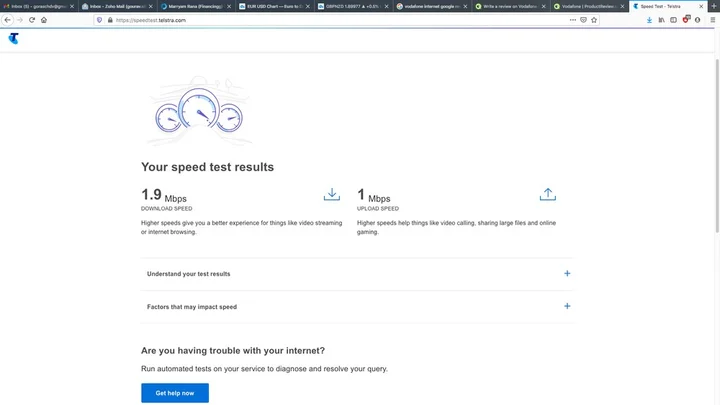Expand Factors that may impact speed
Viewport: 720px width, 405px height.
click(357, 306)
